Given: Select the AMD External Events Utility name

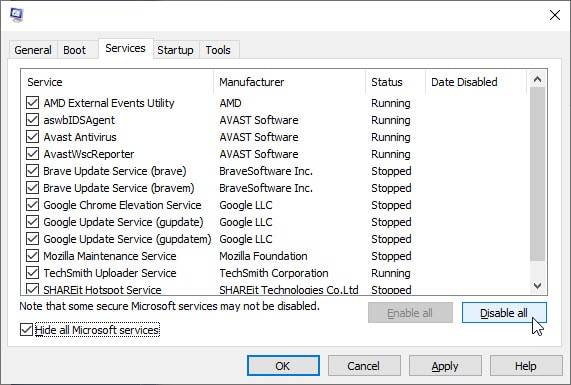Looking at the screenshot, I should tap(109, 103).
